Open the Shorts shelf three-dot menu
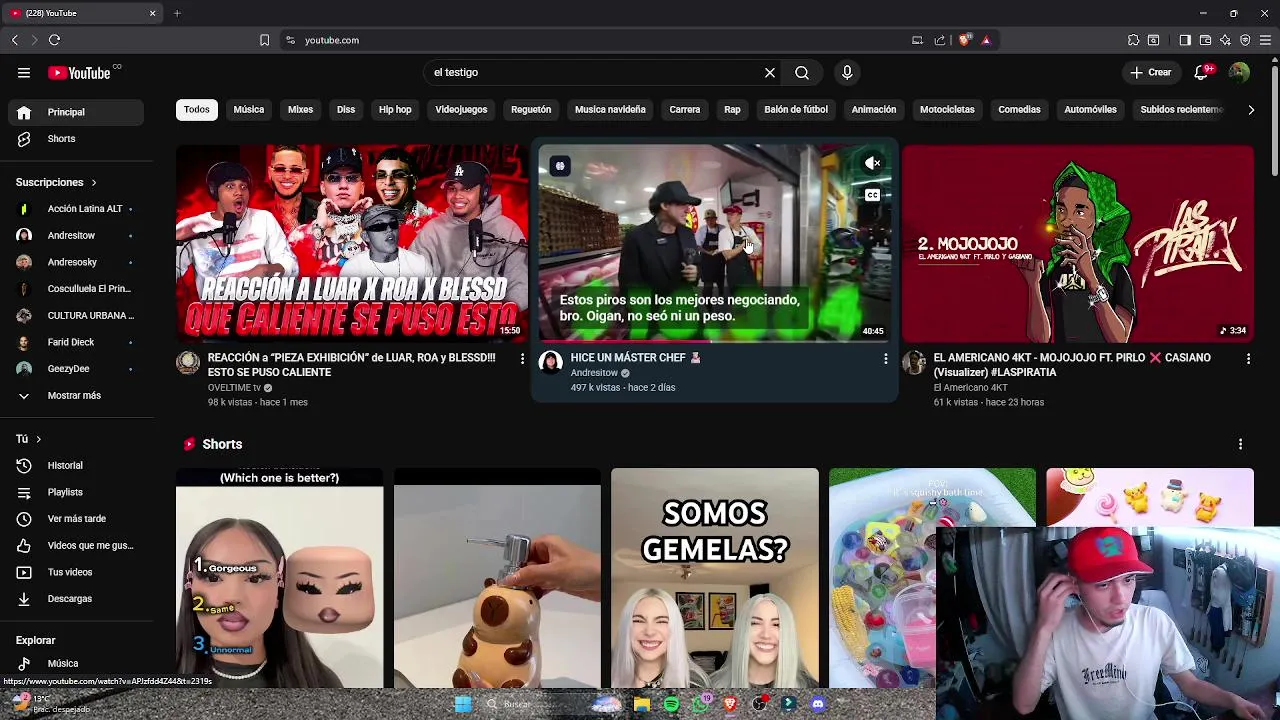1280x720 pixels. (1240, 444)
